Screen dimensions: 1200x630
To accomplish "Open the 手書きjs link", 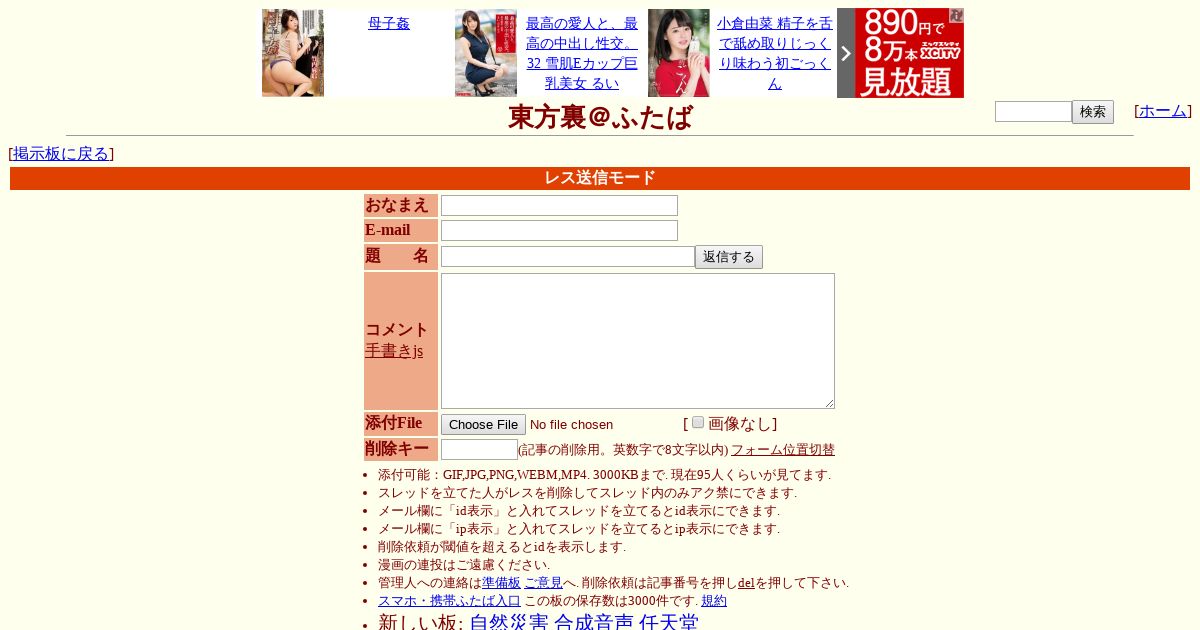I will pyautogui.click(x=394, y=351).
